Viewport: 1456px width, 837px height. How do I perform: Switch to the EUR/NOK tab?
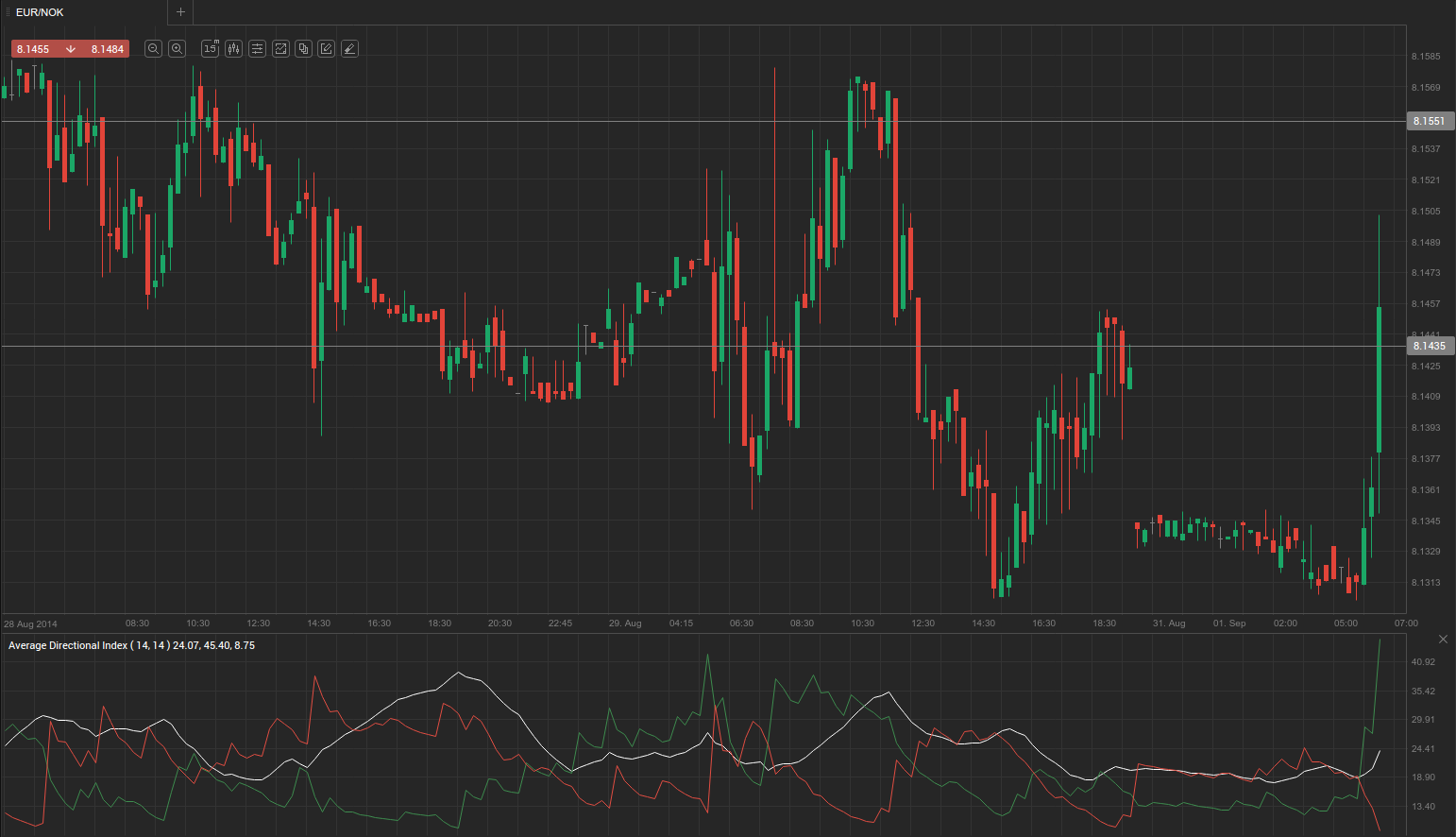click(40, 12)
